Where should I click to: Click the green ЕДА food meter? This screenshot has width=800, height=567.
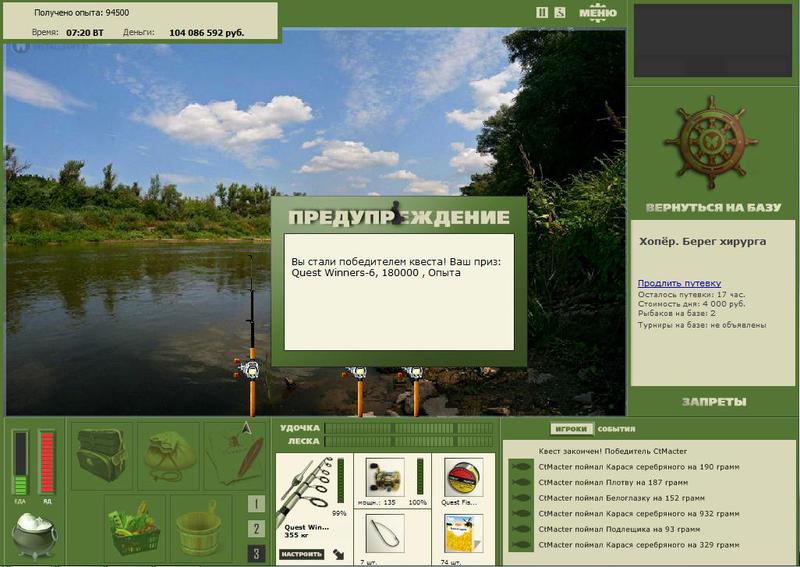(20, 463)
